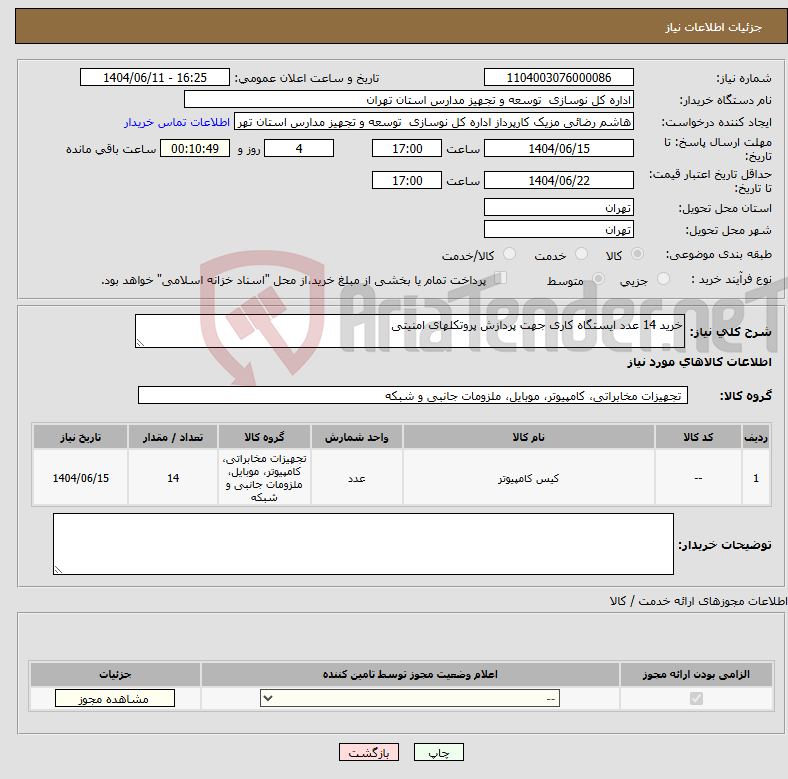788x779 pixels.
Task: Select the خدمت radio button
Action: pyautogui.click(x=581, y=254)
